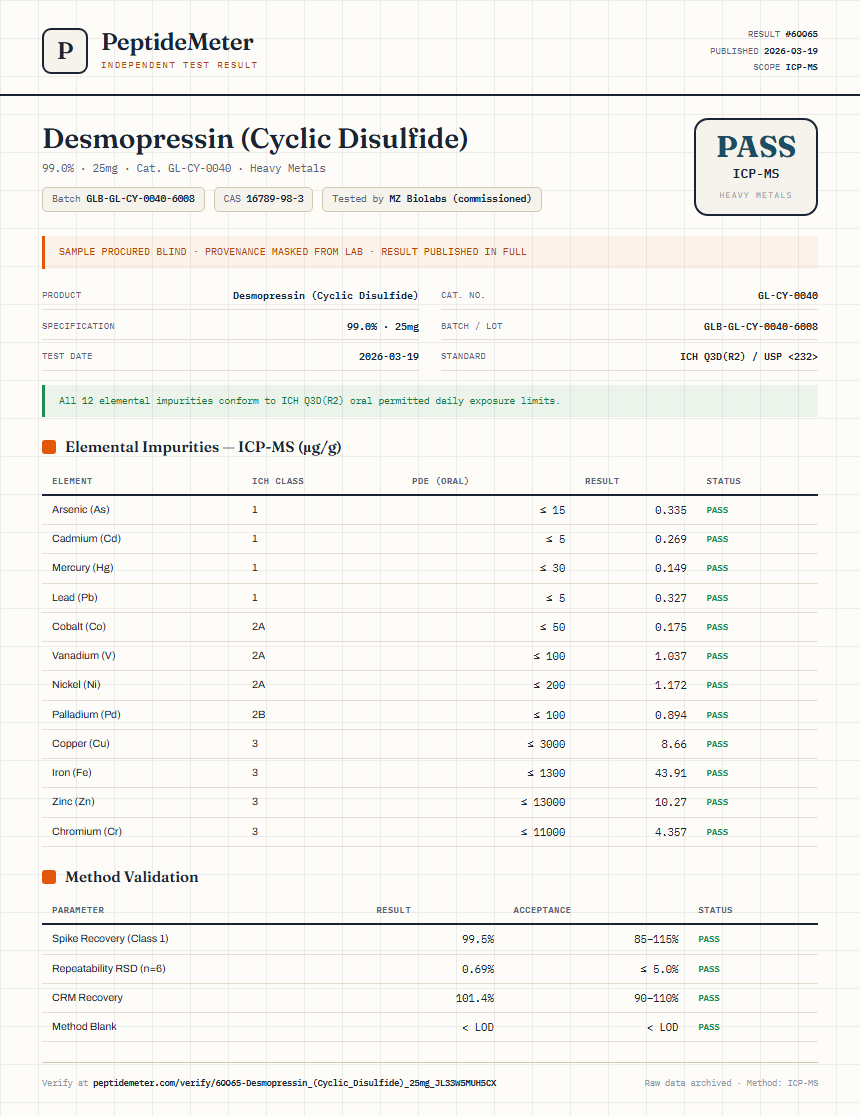Click the Lead (Pb) row label

tap(75, 598)
